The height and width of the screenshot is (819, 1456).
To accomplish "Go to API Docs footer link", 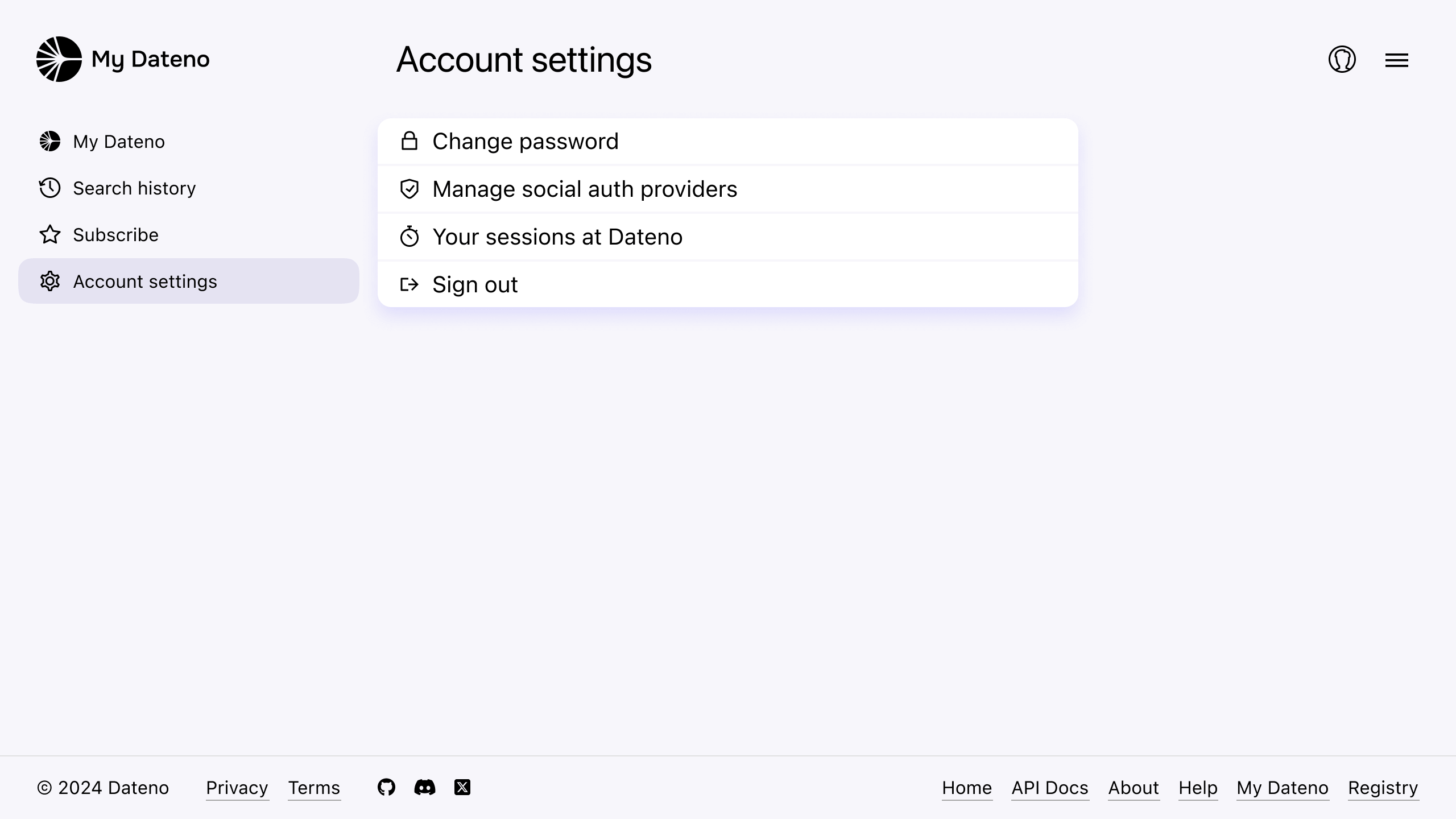I will [x=1049, y=788].
